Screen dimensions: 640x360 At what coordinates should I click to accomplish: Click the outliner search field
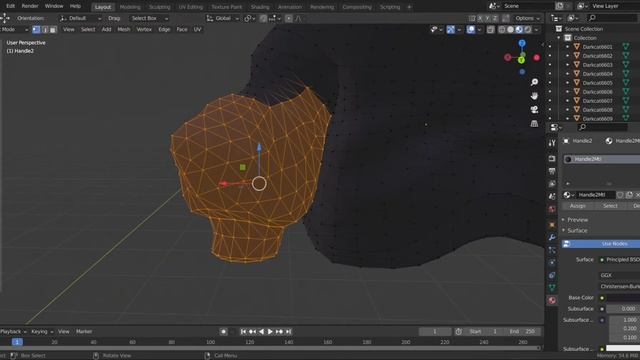coord(613,18)
